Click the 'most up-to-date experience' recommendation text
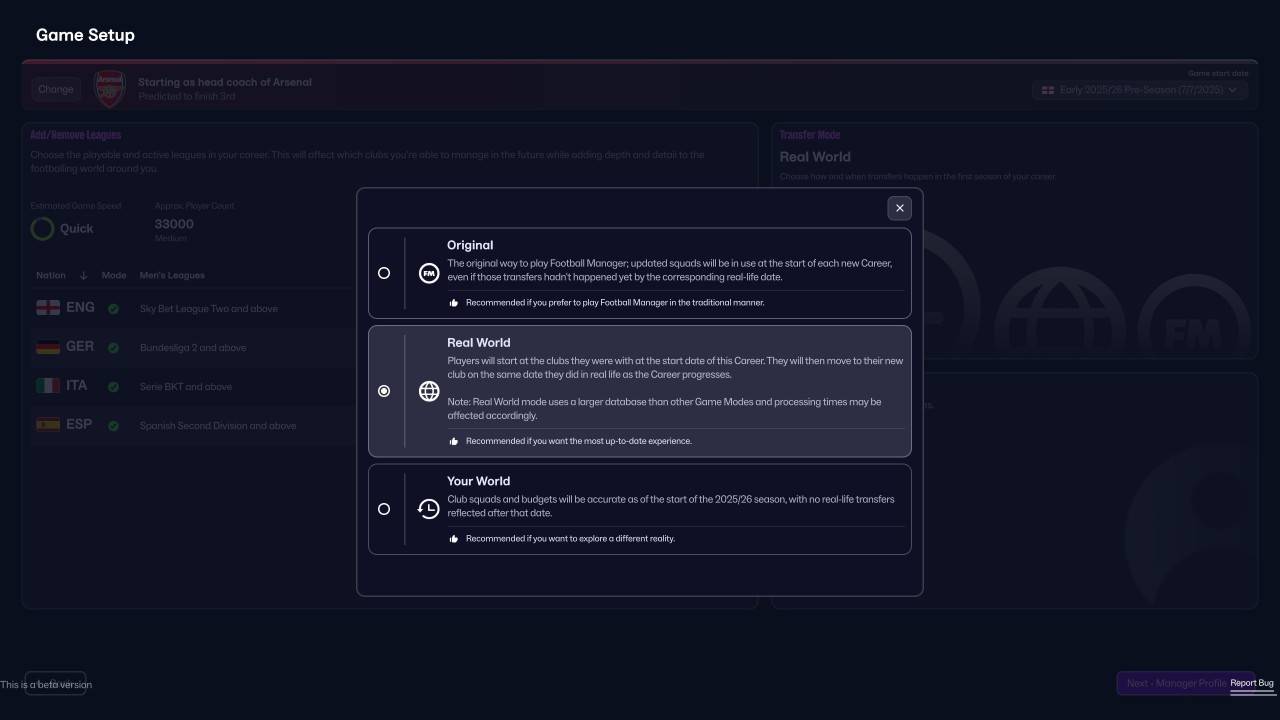 pyautogui.click(x=579, y=441)
